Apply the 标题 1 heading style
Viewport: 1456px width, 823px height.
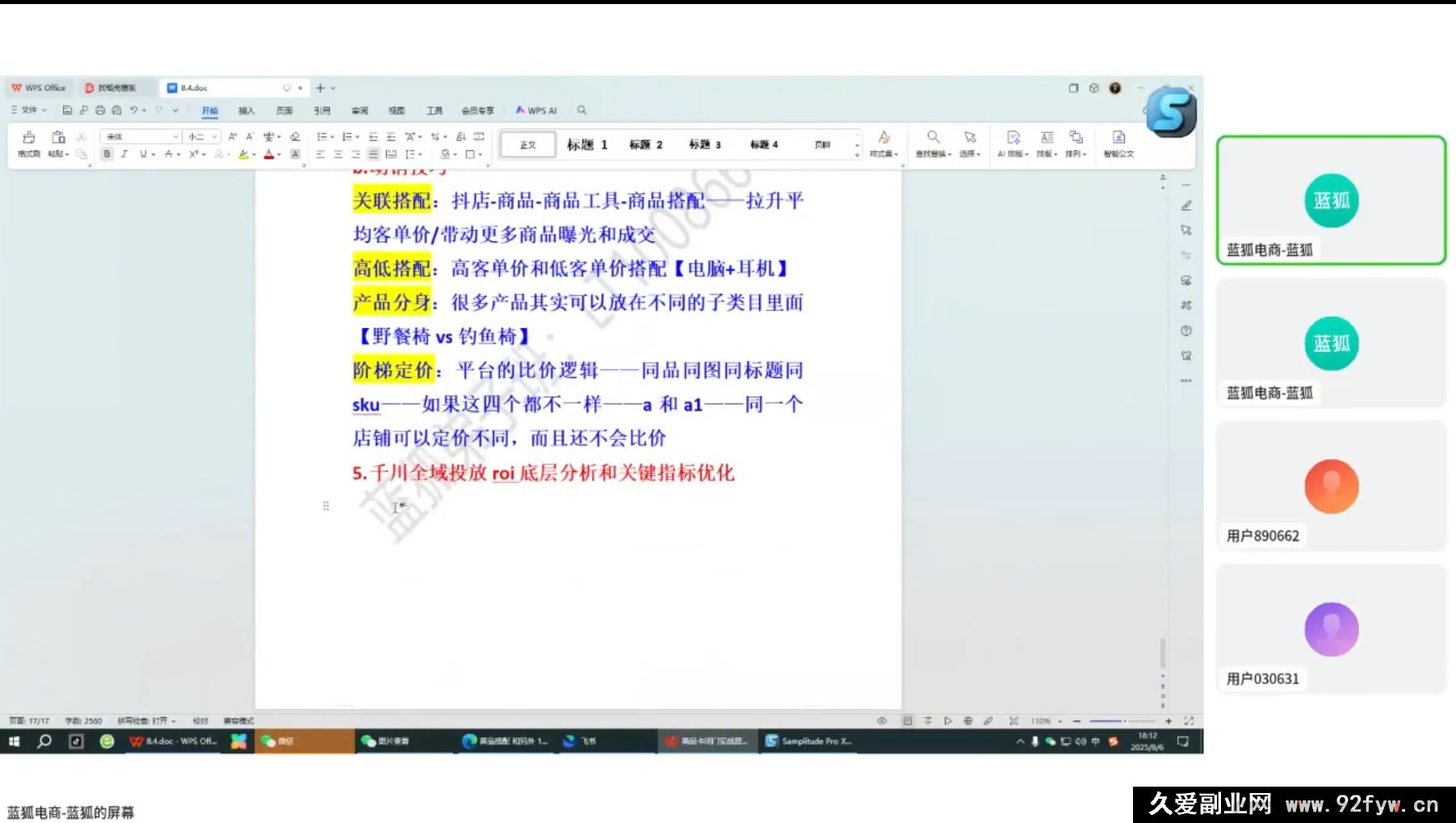point(586,145)
